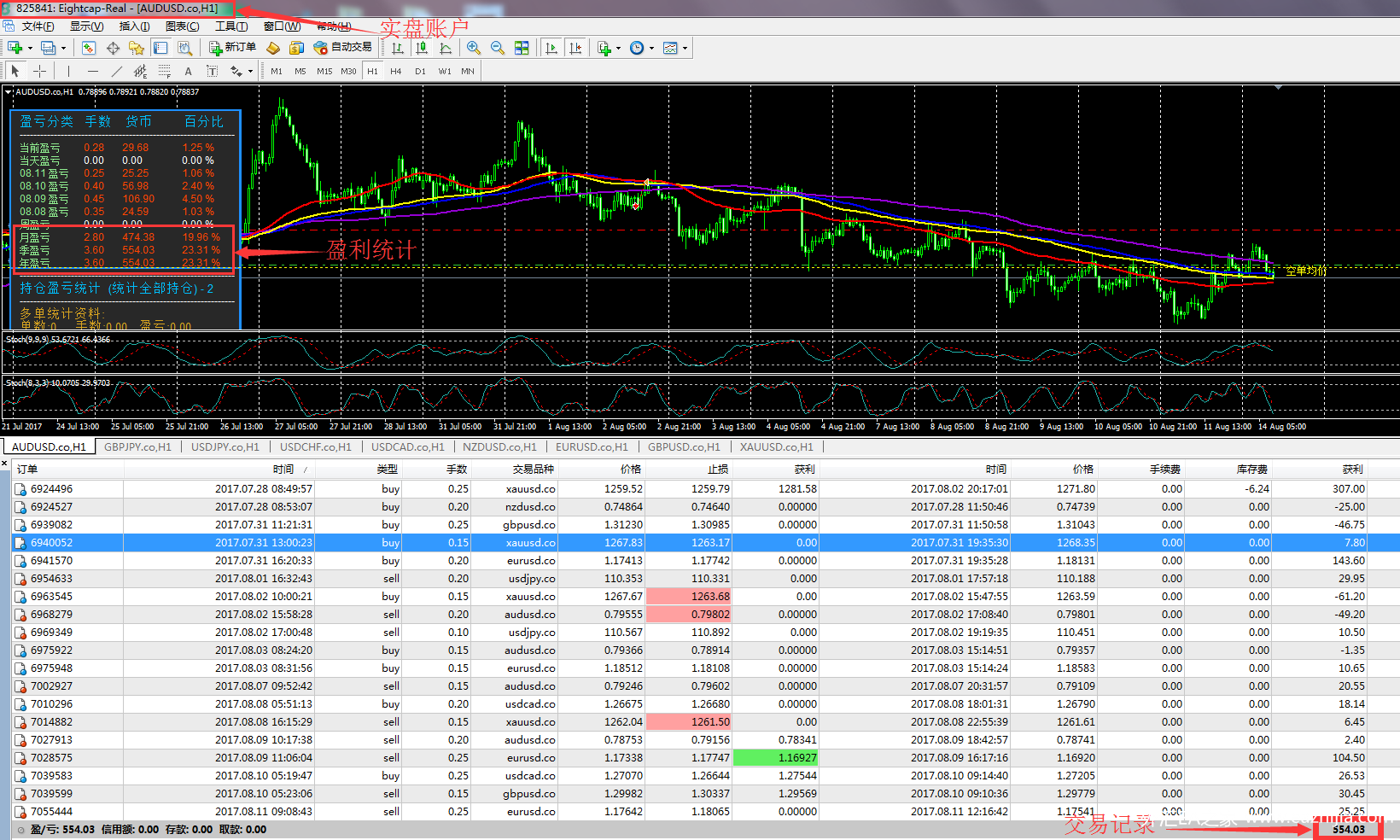Zoom in on the chart
The width and height of the screenshot is (1400, 840).
473,48
